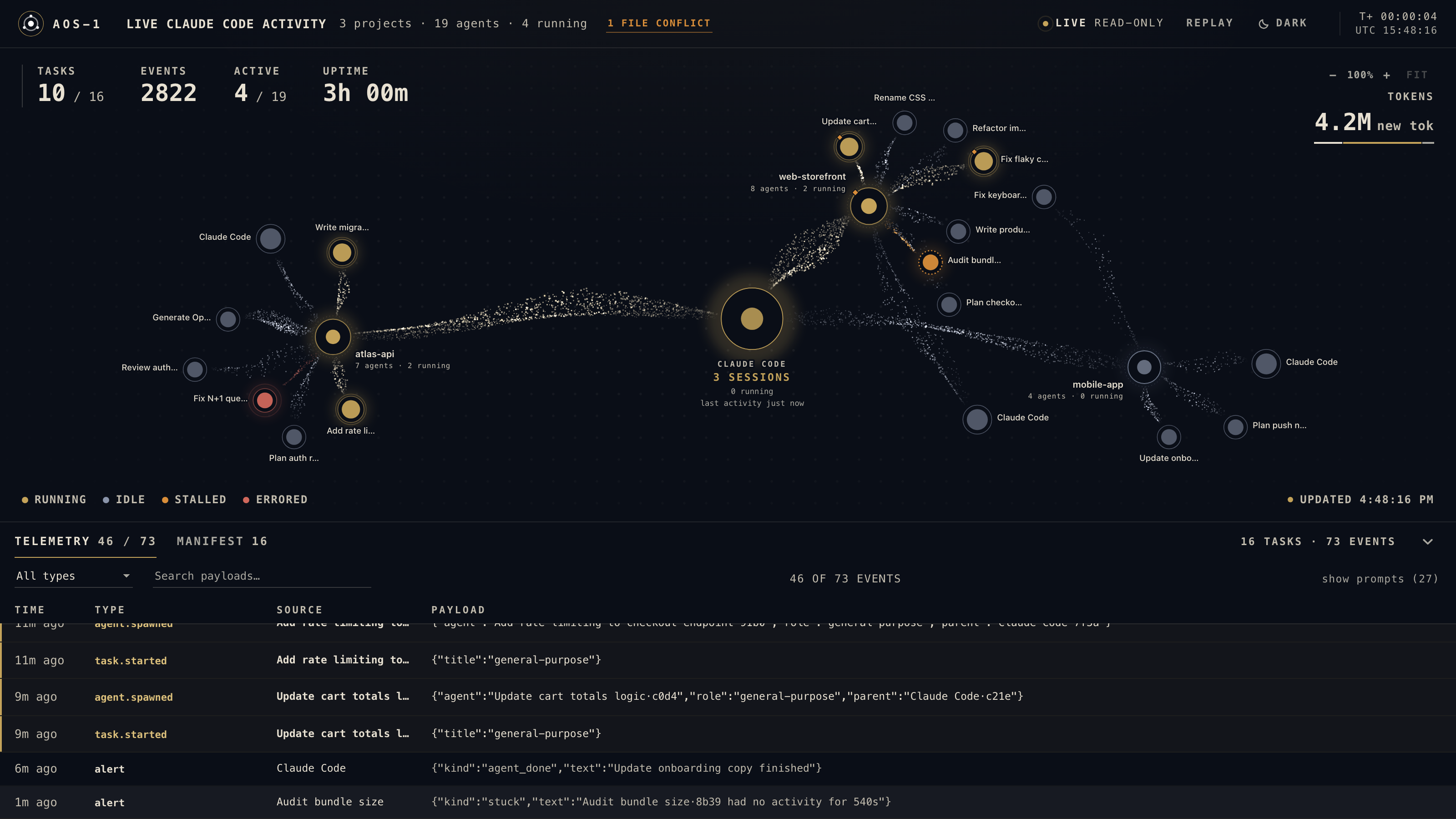Select the central Claude Code sessions node
Viewport: 1456px width, 819px height.
[752, 319]
